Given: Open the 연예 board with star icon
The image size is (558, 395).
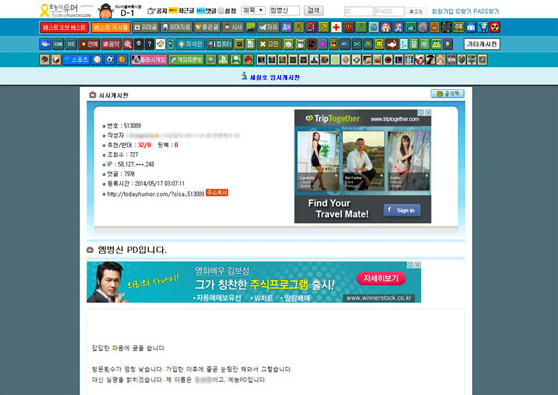Looking at the screenshot, I should point(89,44).
